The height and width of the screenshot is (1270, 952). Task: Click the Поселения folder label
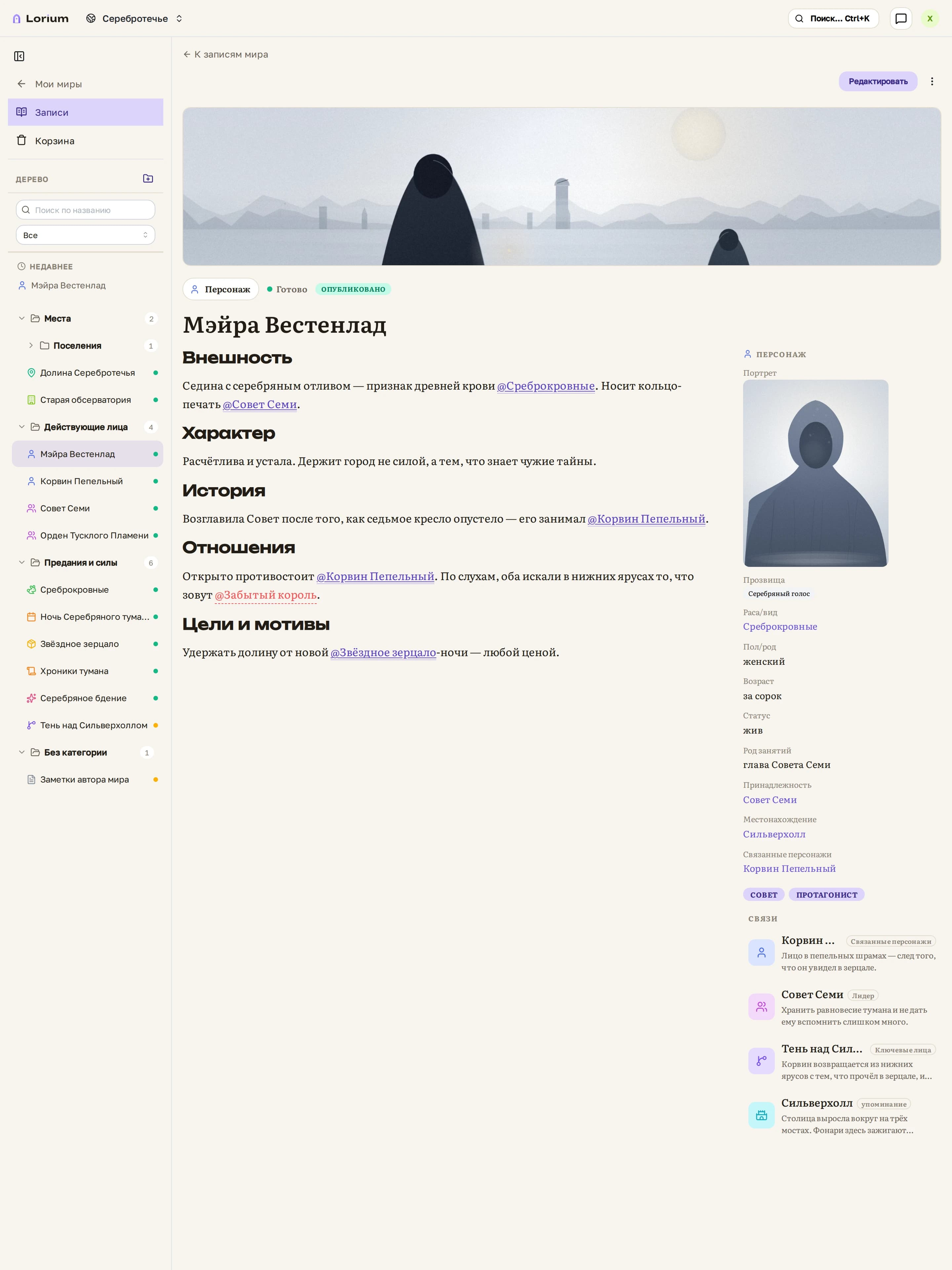pos(77,346)
